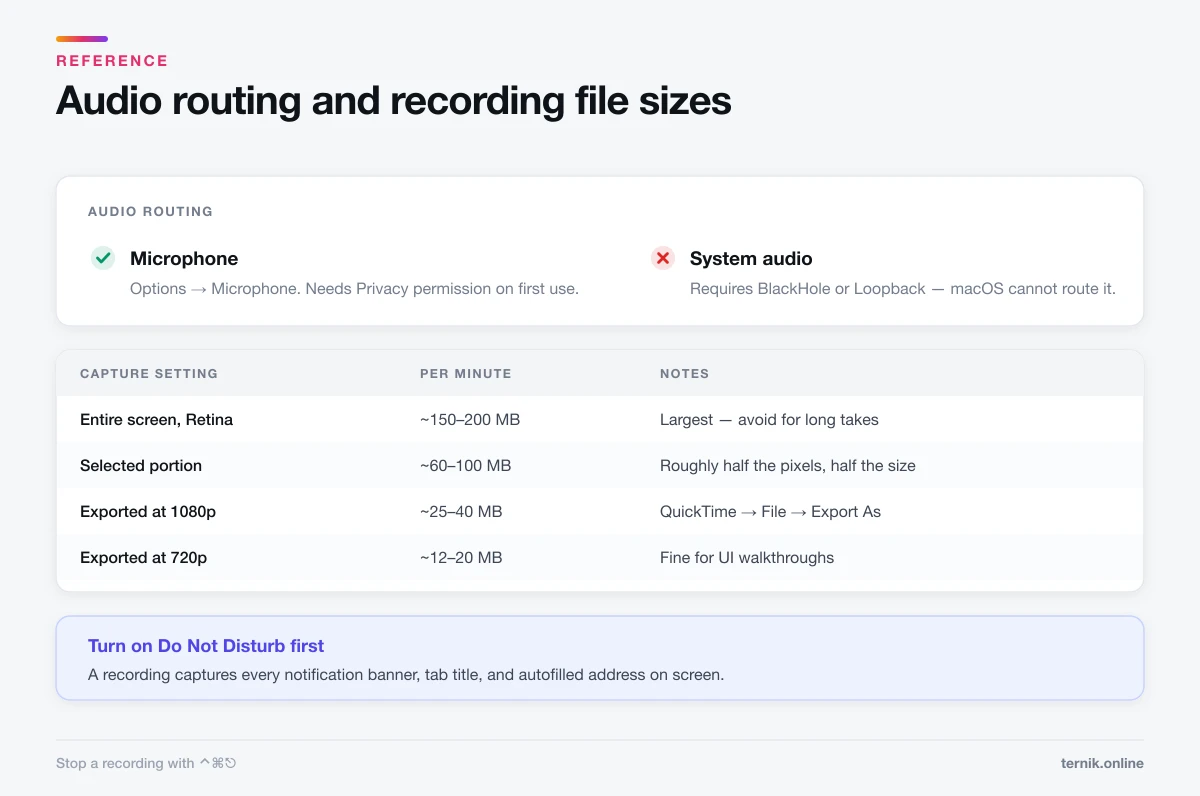Select the 'Selected portion' row label
The width and height of the screenshot is (1200, 796).
(141, 466)
